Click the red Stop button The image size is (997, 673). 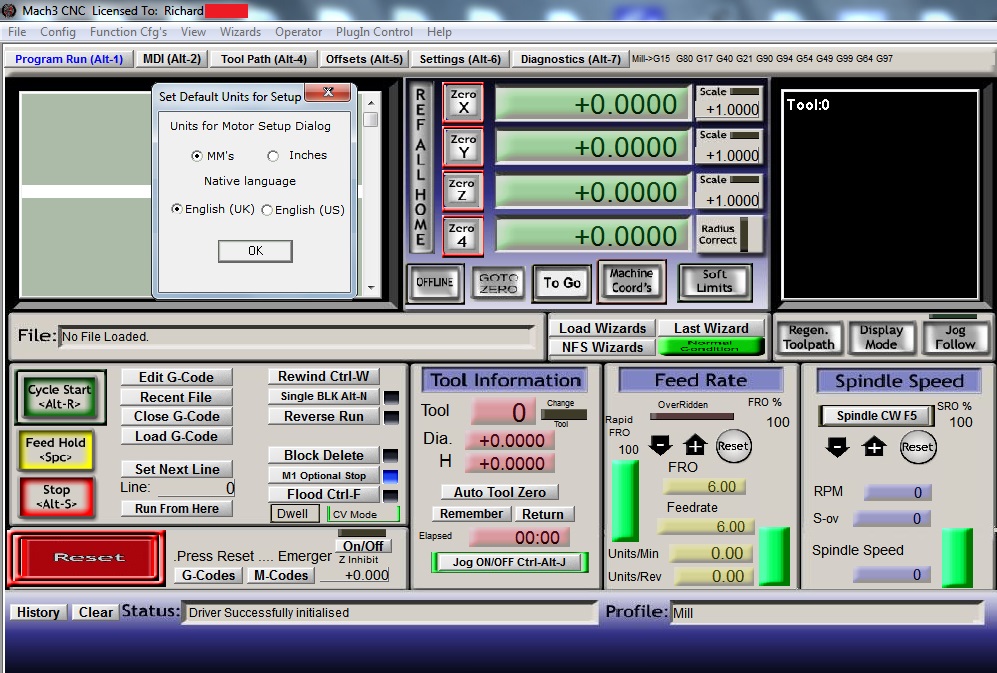click(56, 497)
